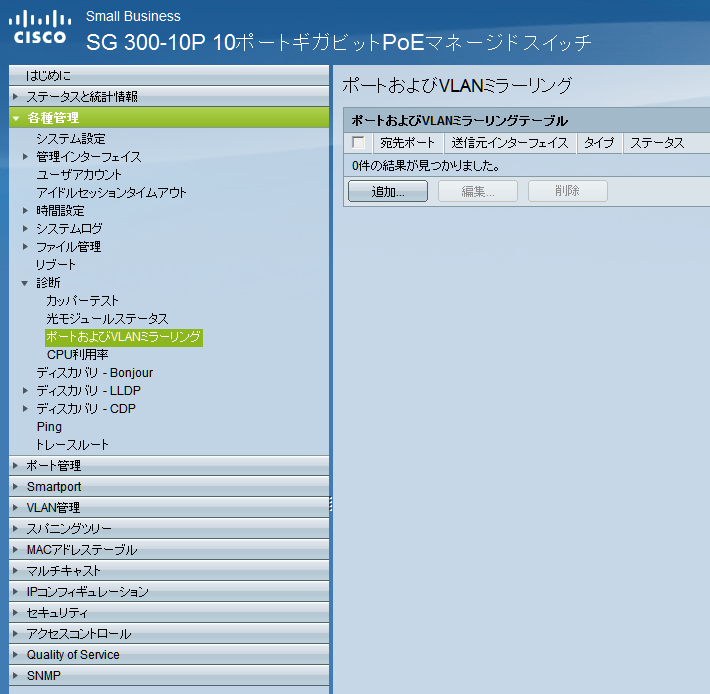This screenshot has width=710, height=694.
Task: Expand the ステータスと統計情報 section arrow
Action: 15,96
